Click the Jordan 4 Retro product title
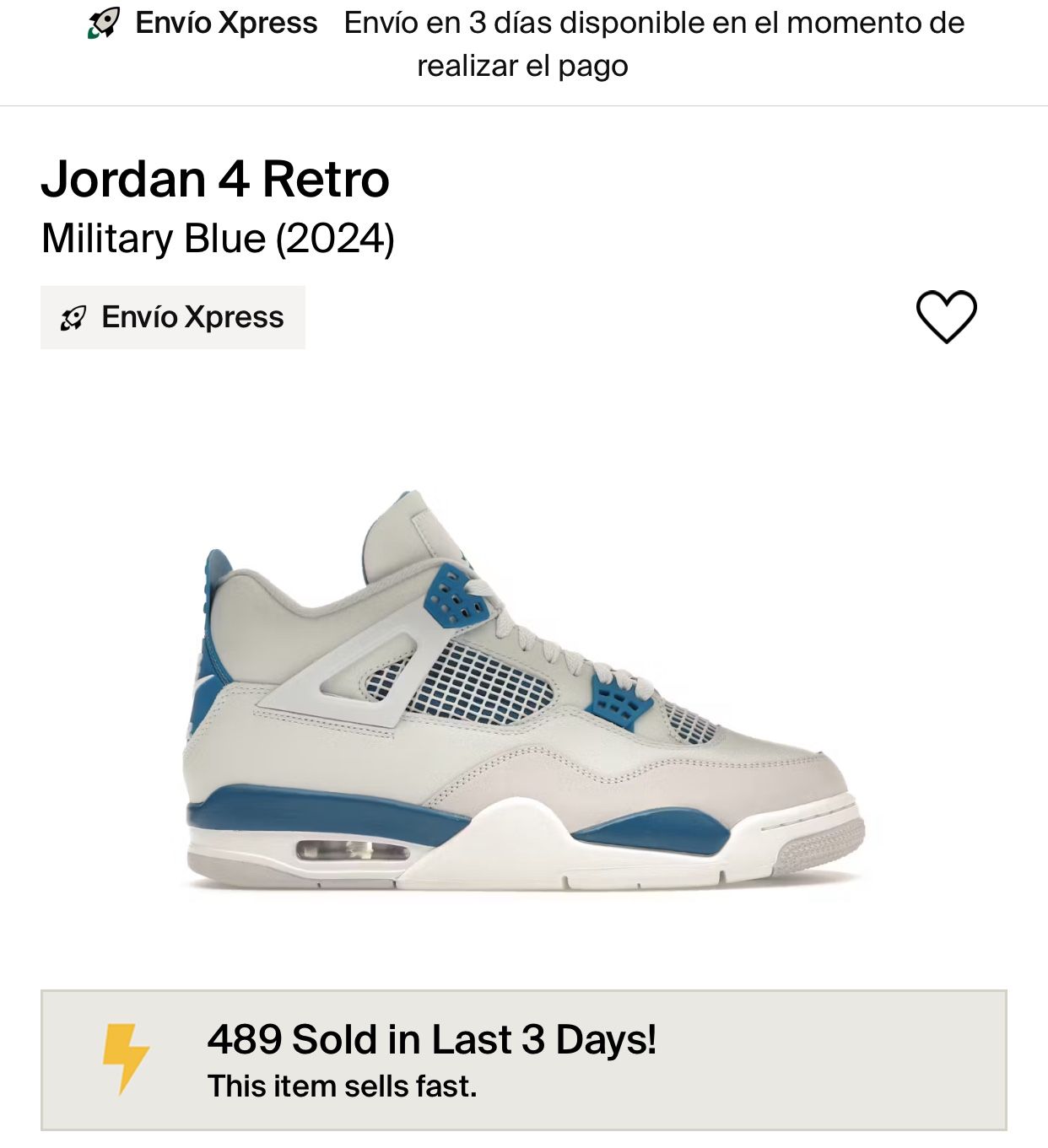This screenshot has width=1048, height=1148. click(215, 179)
